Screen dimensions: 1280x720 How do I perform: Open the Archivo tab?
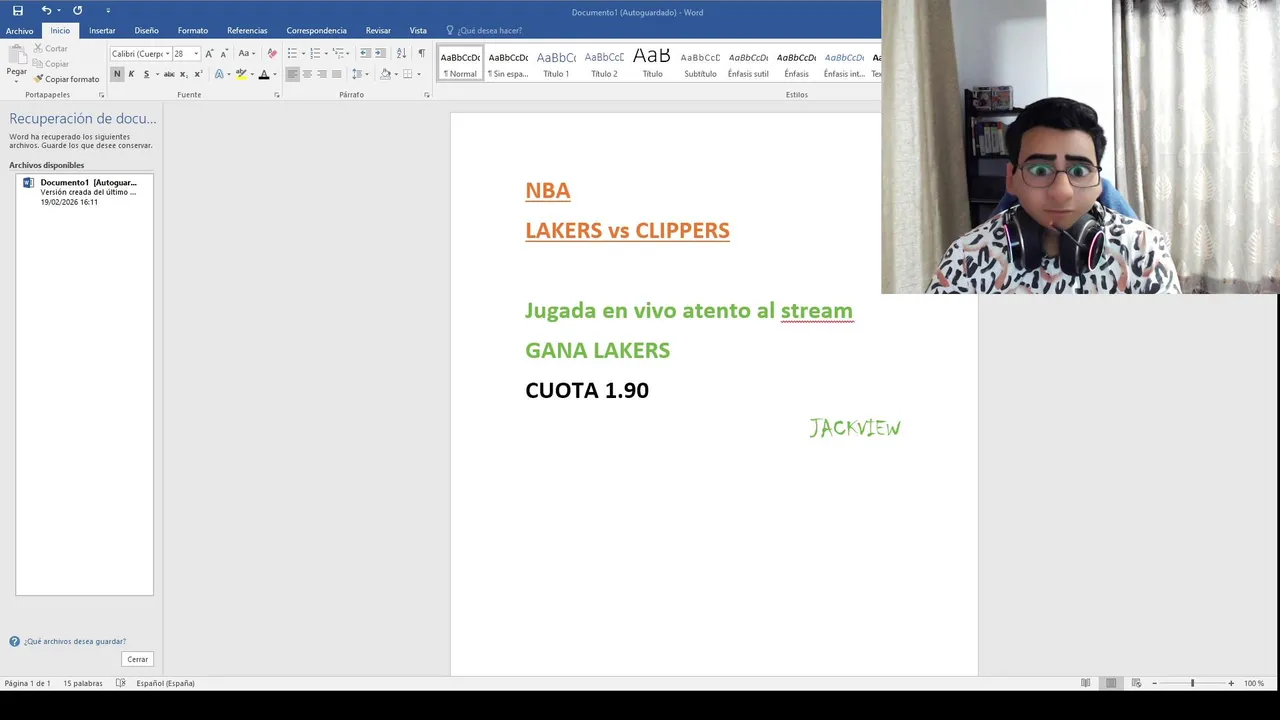19,31
